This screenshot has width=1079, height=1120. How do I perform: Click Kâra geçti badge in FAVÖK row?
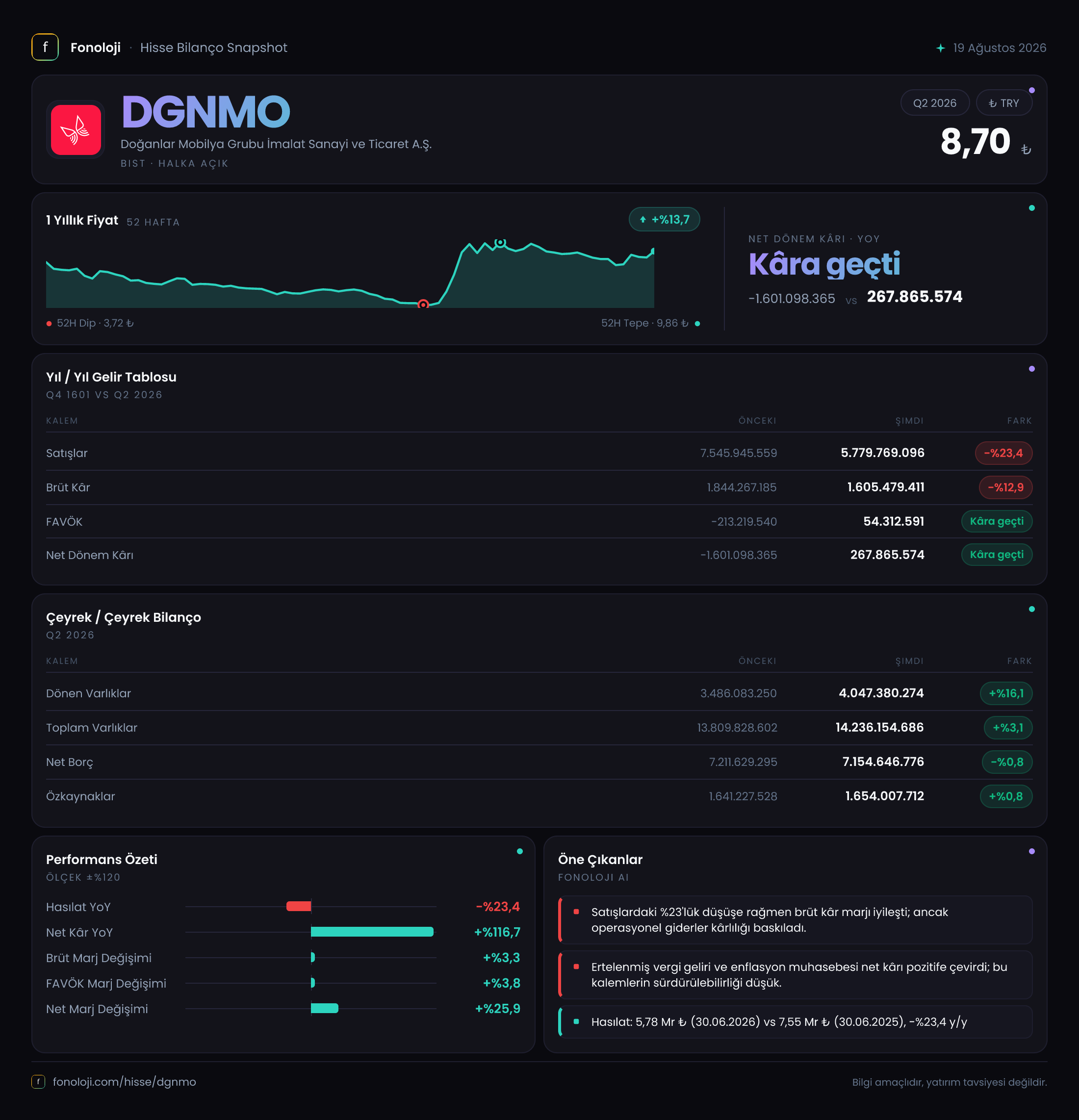[x=997, y=521]
